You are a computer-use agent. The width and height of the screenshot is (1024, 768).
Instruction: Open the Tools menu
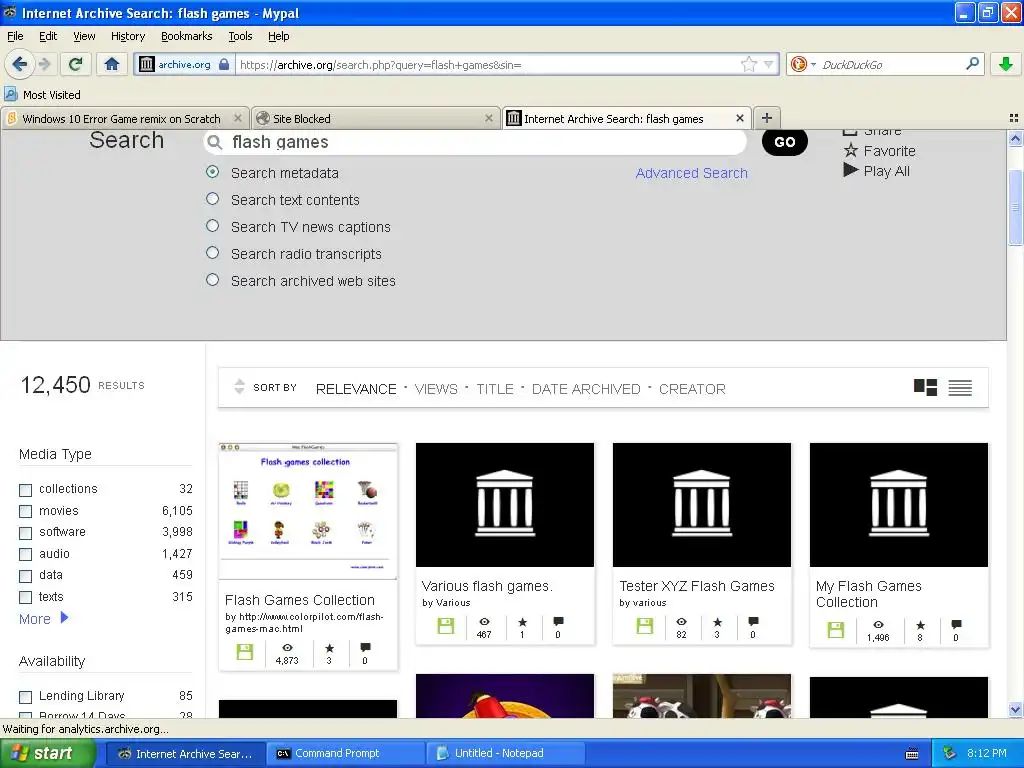[240, 36]
